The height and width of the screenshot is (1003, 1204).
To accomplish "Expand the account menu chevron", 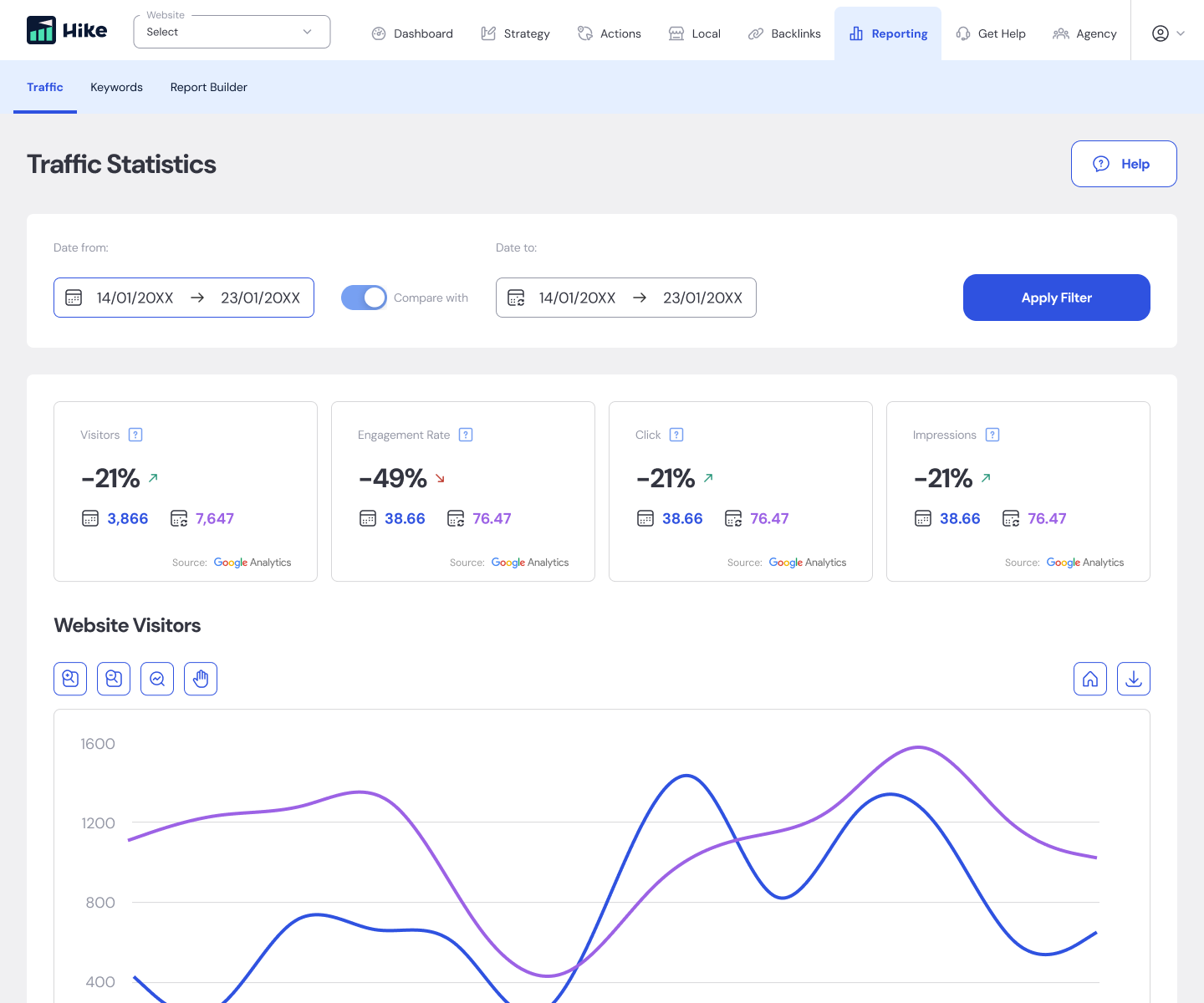I will (x=1181, y=33).
